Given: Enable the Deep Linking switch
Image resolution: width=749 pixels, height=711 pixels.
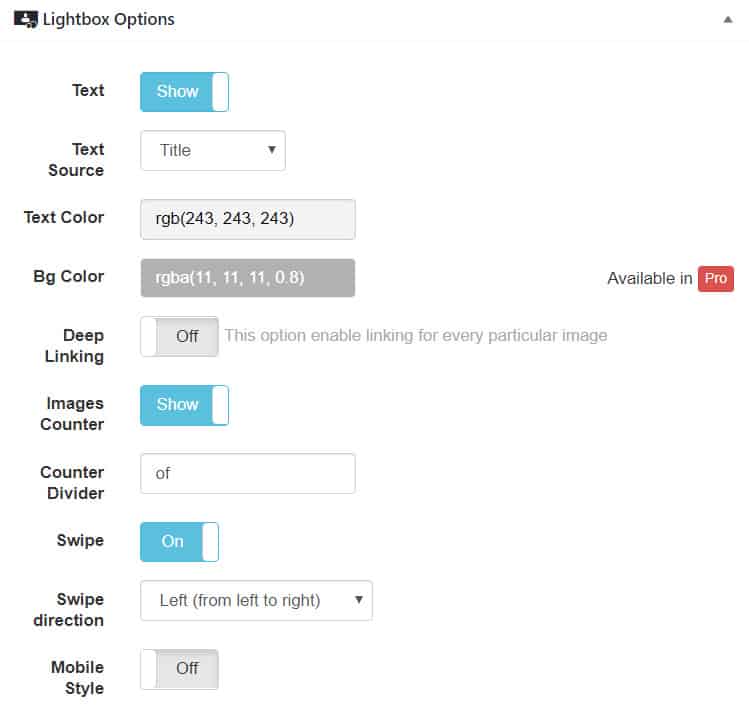Looking at the screenshot, I should (x=180, y=336).
